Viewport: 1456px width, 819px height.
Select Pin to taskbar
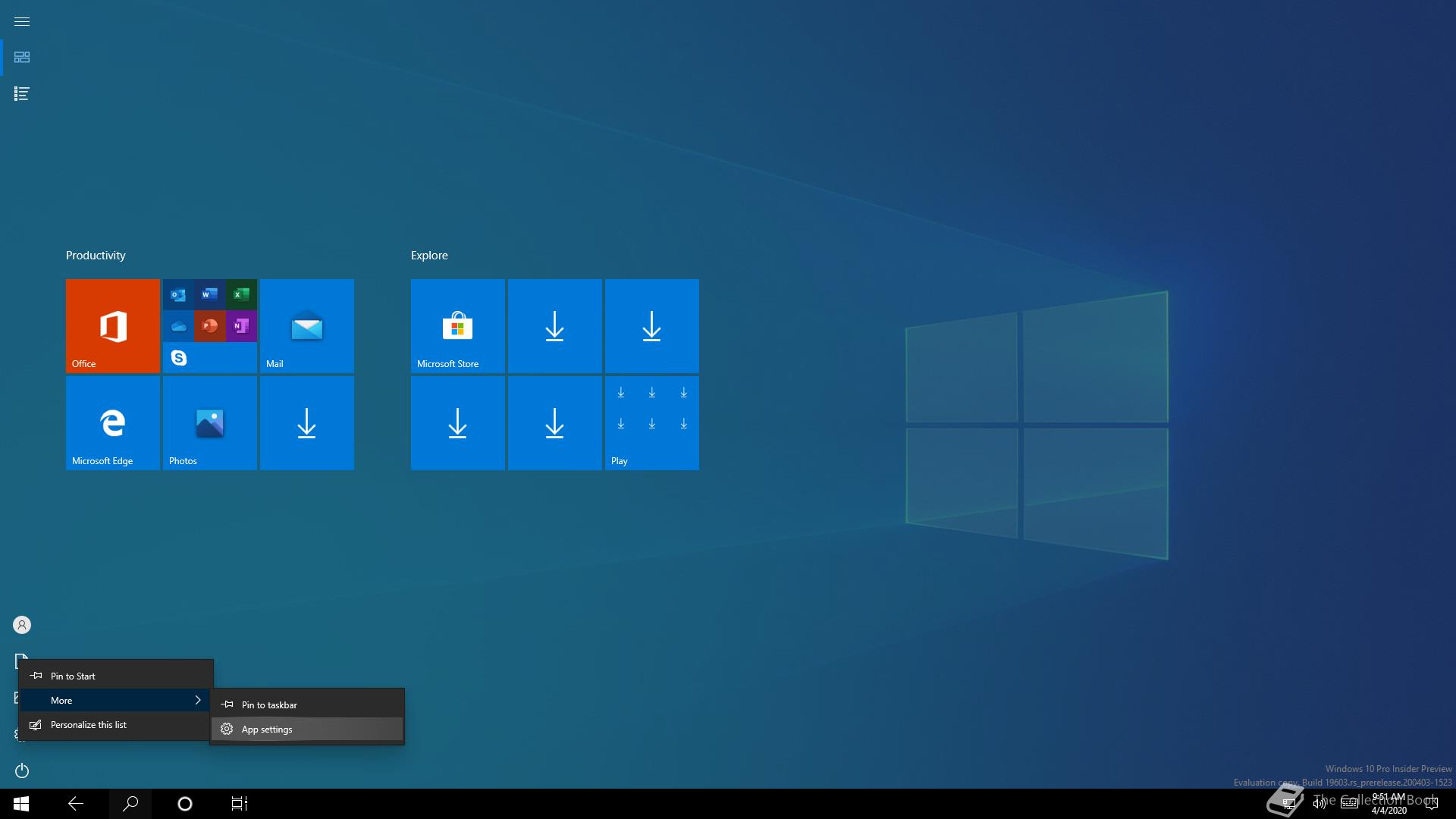pyautogui.click(x=307, y=704)
